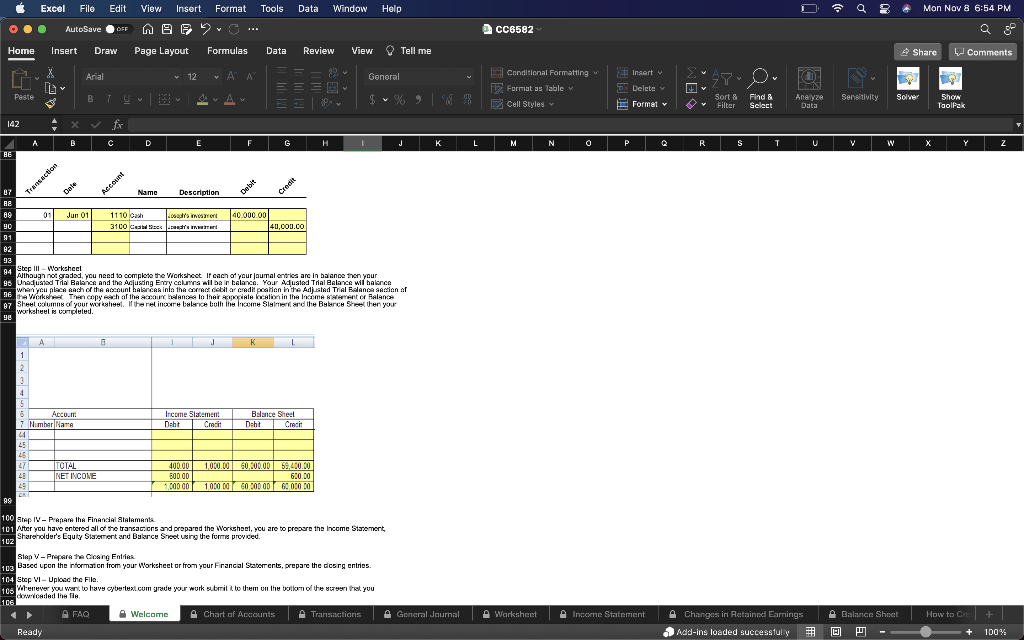Viewport: 1024px width, 640px height.
Task: Click the Share button
Action: [x=917, y=50]
